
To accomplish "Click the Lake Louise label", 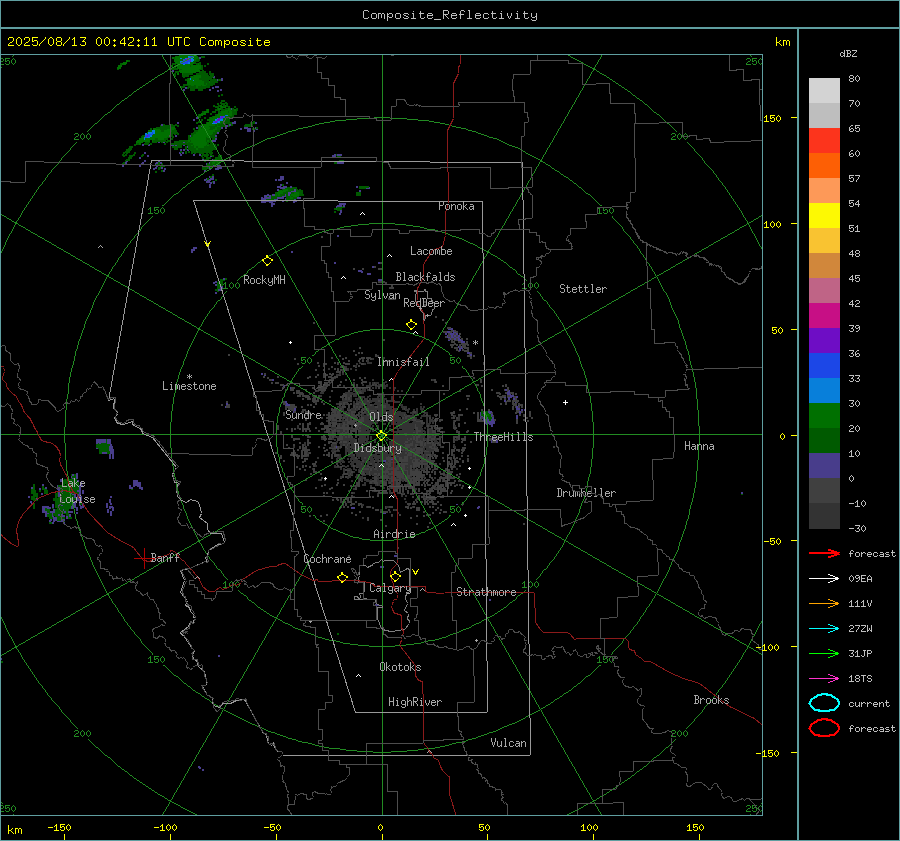I will tap(77, 491).
